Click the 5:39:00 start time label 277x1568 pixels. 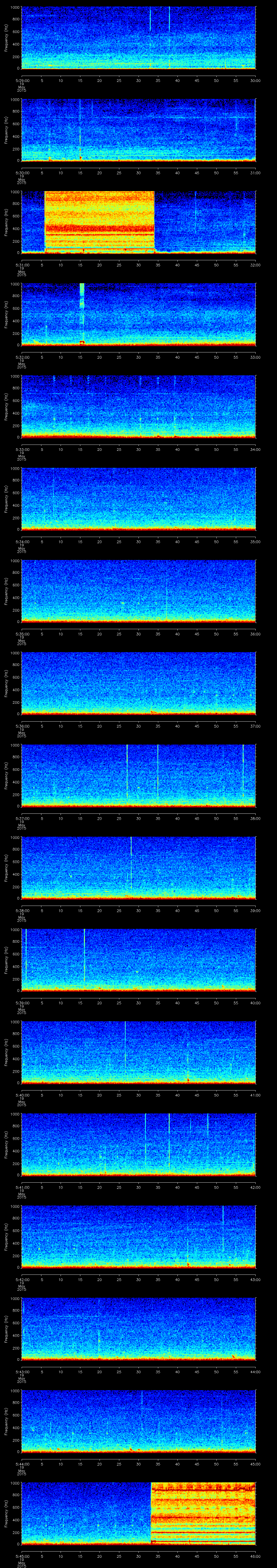pyautogui.click(x=22, y=1003)
